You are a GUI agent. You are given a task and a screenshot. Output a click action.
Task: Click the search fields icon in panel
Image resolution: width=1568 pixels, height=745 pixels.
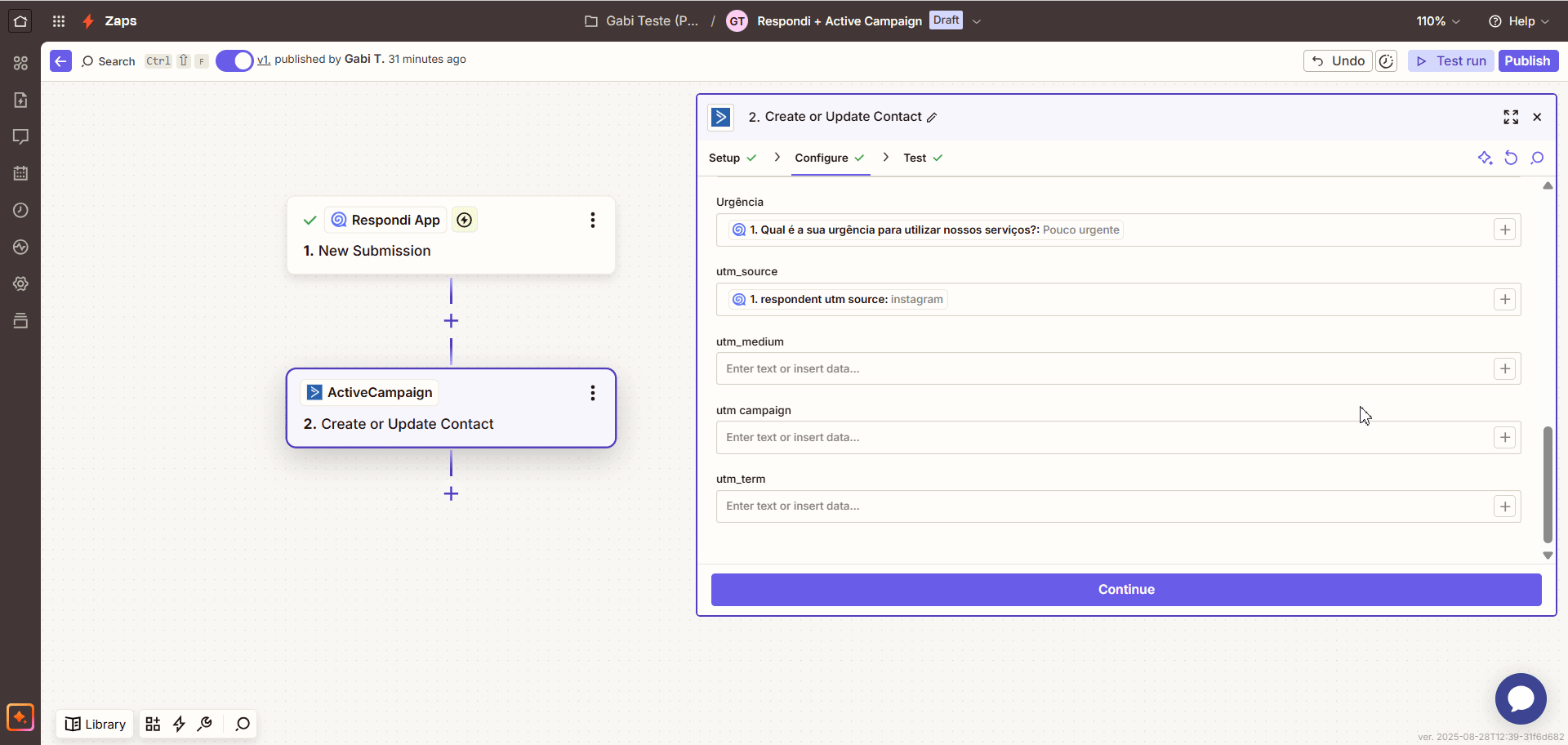coord(1537,158)
